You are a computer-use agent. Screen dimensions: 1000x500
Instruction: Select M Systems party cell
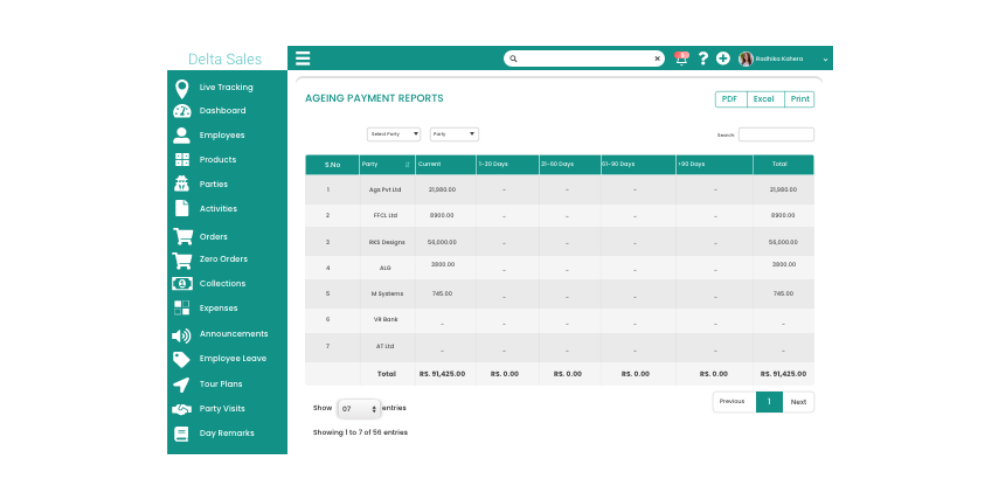[x=387, y=294]
